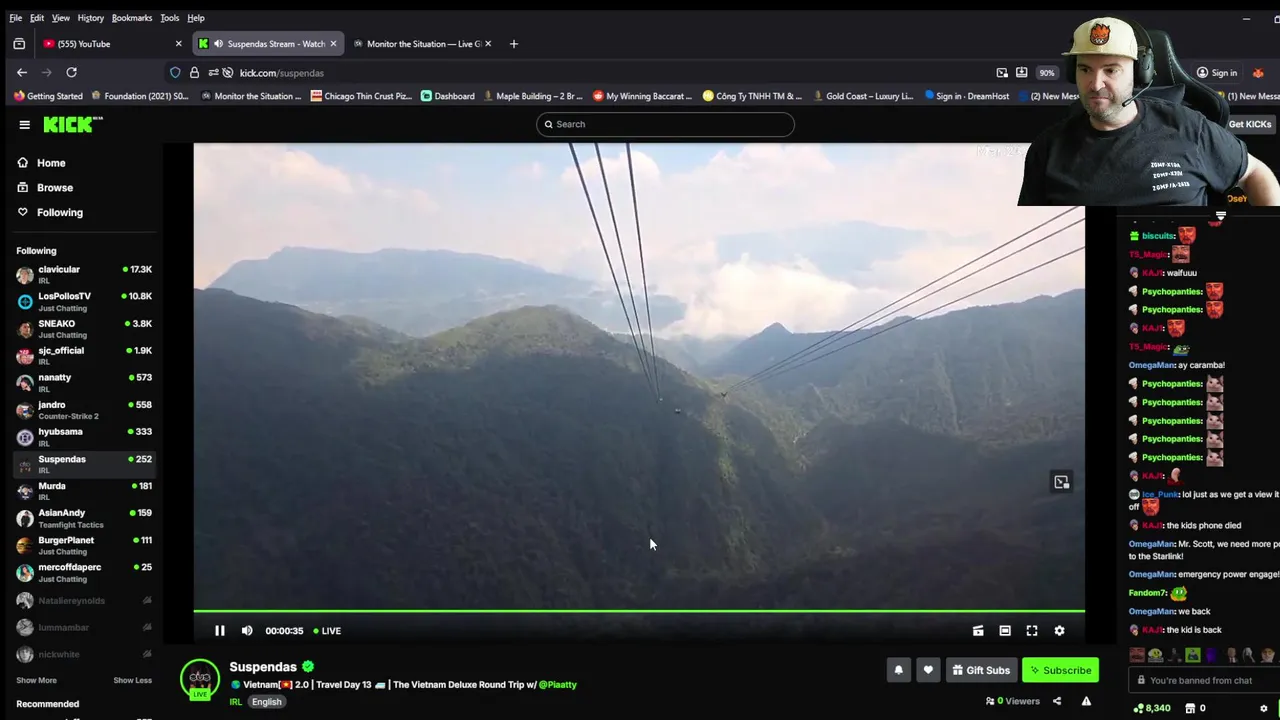Open Murda channel in Following list

(84, 491)
